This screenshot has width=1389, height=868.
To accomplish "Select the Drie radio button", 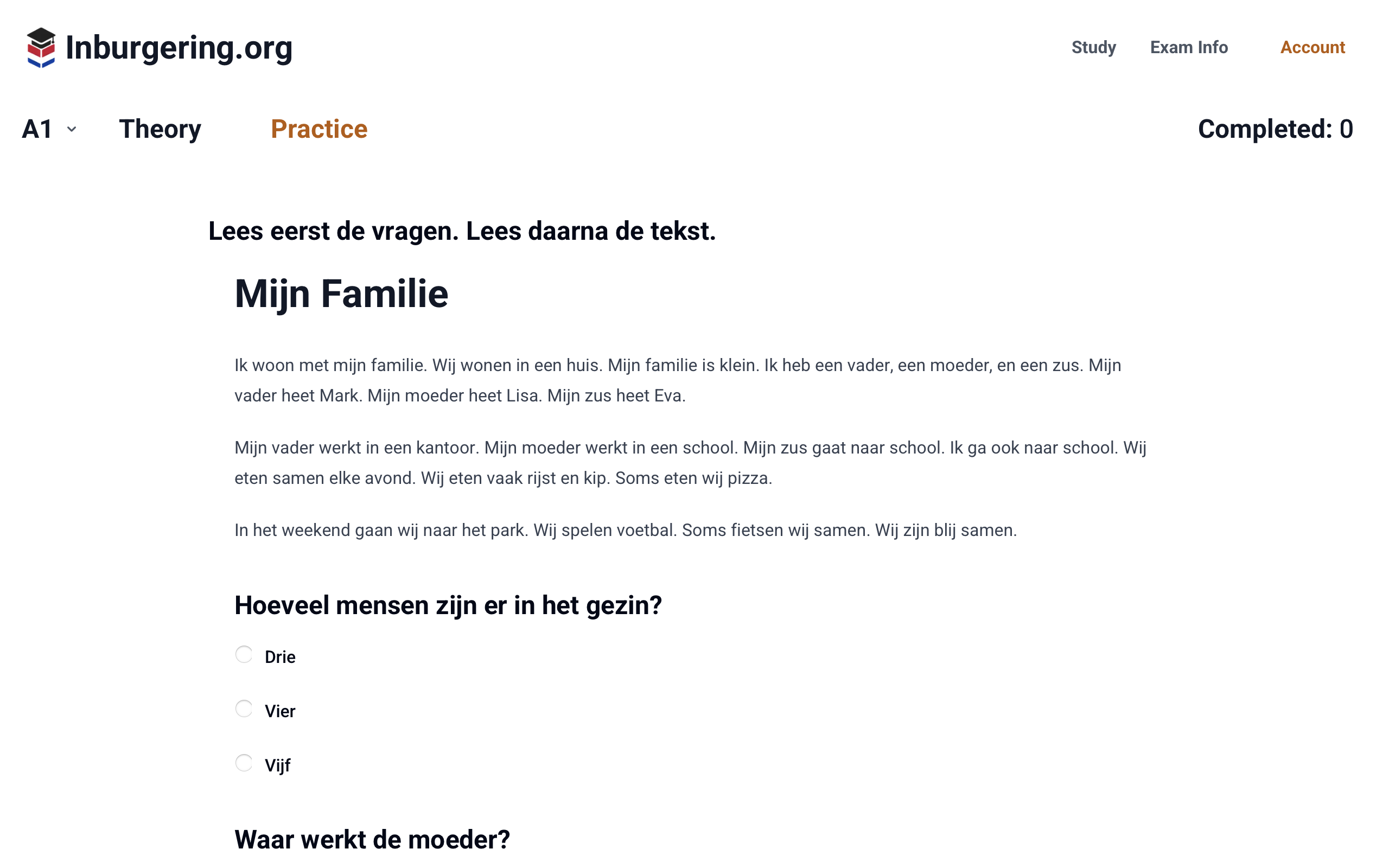I will click(244, 654).
